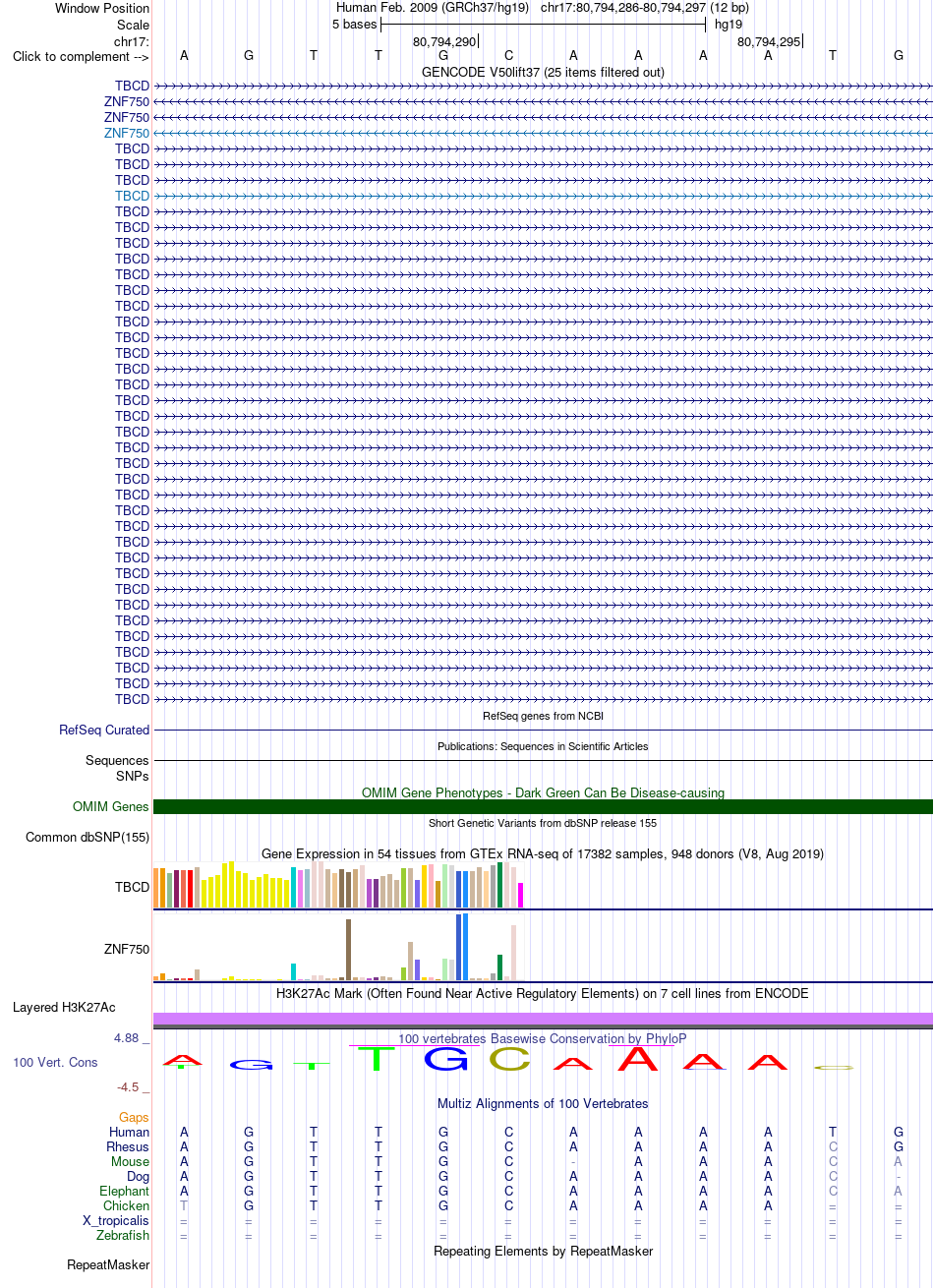This screenshot has width=934, height=1288.
Task: Click the 80,794,295 position marker
Action: [x=769, y=41]
